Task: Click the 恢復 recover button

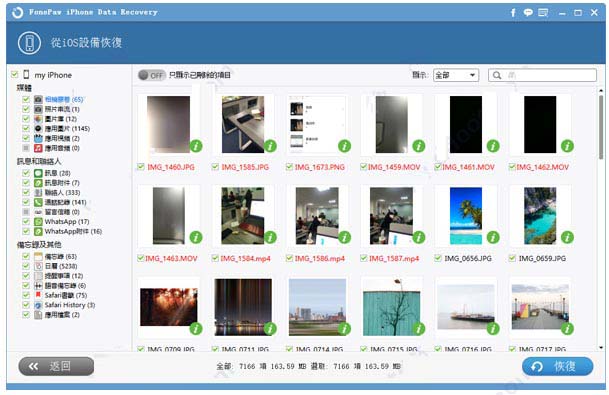Action: pos(557,366)
